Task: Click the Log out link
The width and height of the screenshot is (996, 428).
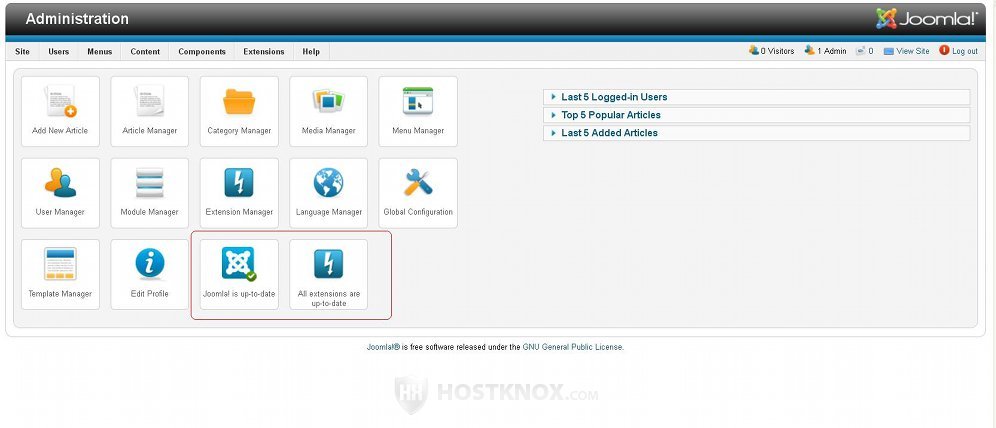Action: pos(964,51)
